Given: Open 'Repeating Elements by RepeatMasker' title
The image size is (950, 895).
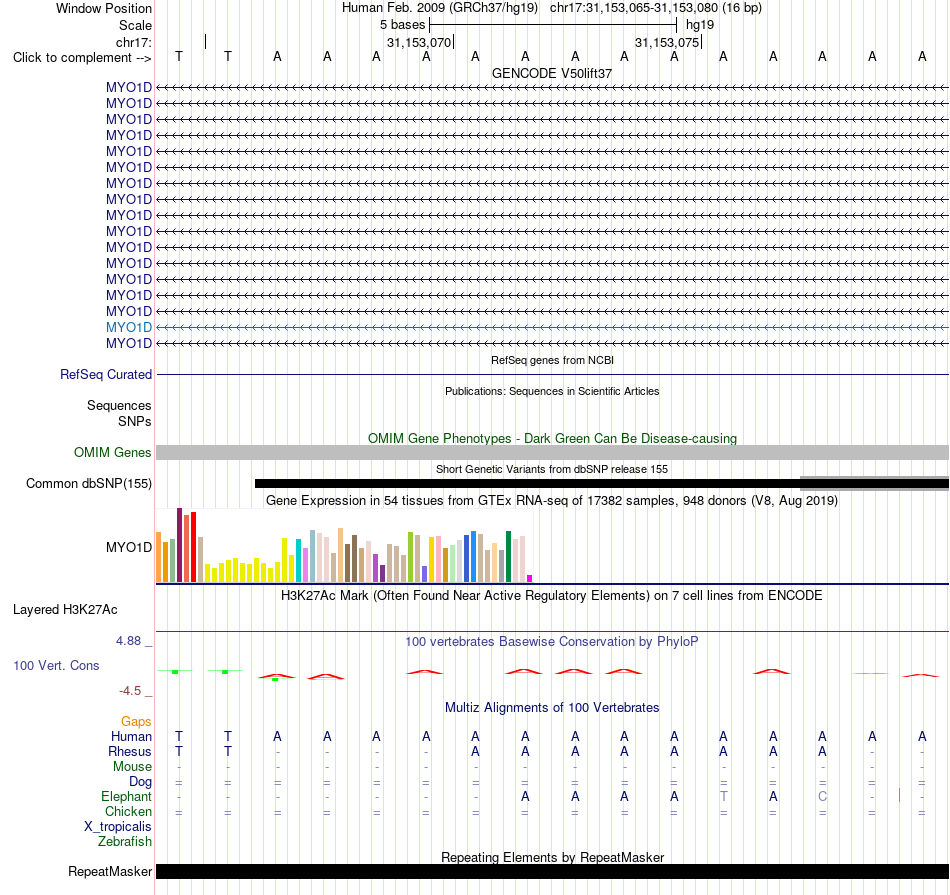Looking at the screenshot, I should 552,857.
